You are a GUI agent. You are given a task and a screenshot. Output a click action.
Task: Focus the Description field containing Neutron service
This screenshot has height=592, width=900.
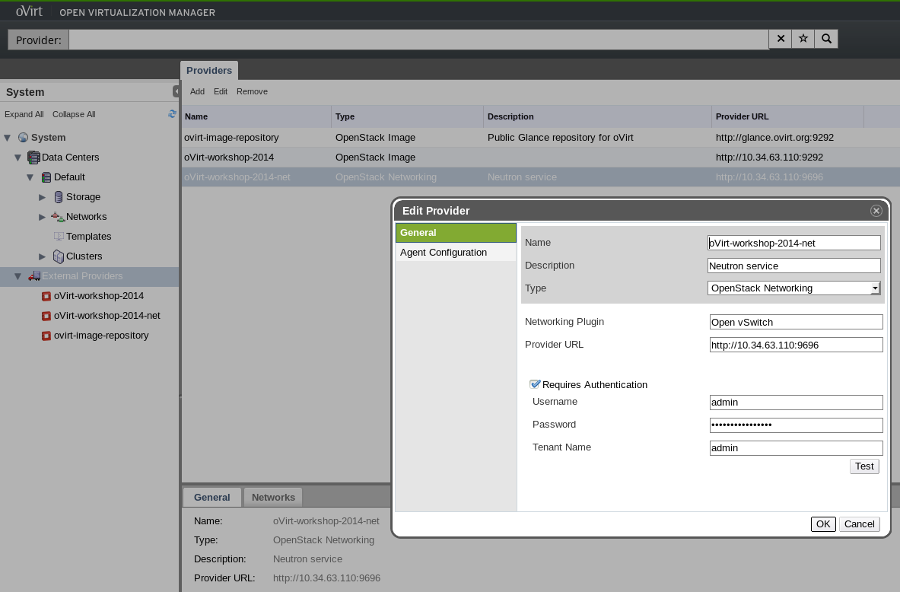coord(794,266)
